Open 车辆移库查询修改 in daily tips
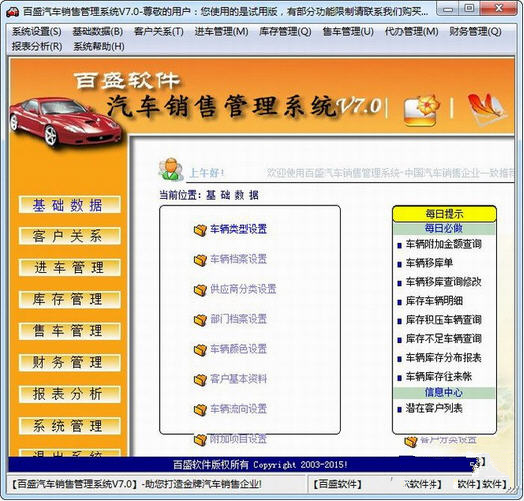Screen dimensions: 524x501 (x=443, y=282)
